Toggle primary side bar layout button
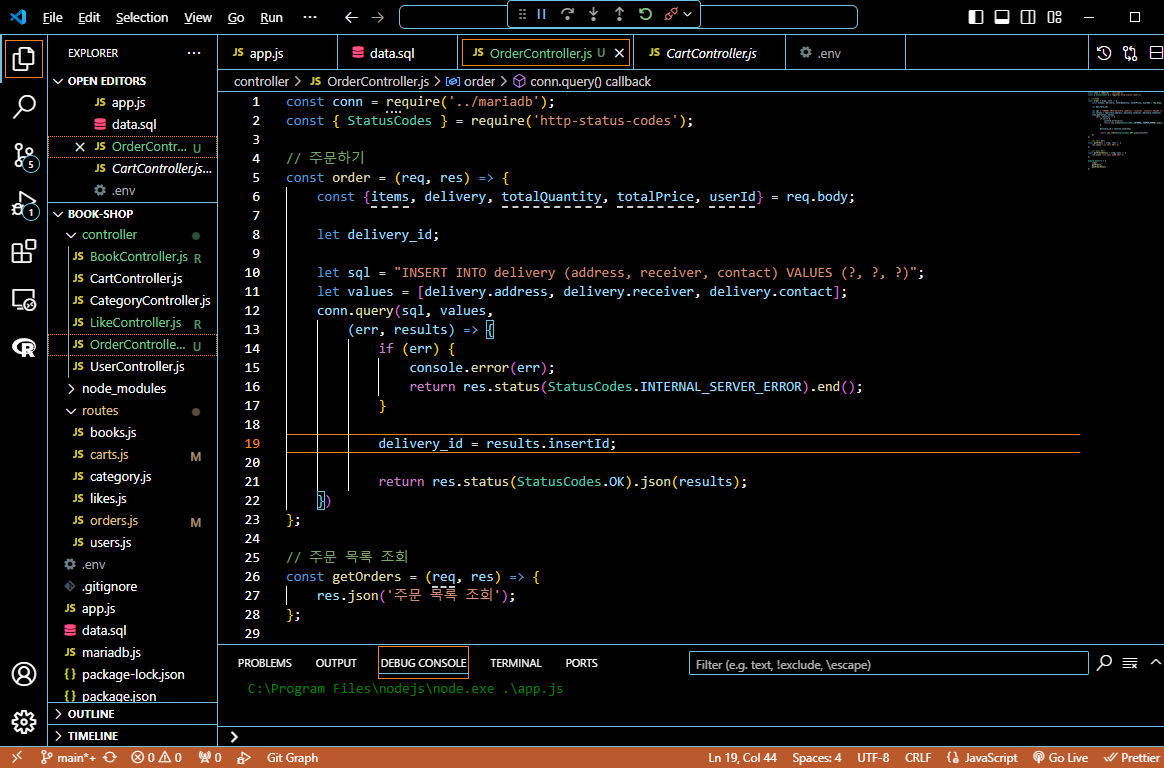 [977, 17]
